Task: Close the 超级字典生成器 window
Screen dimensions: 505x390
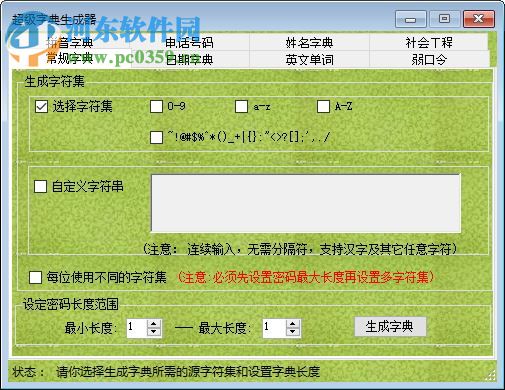Action: [x=479, y=19]
